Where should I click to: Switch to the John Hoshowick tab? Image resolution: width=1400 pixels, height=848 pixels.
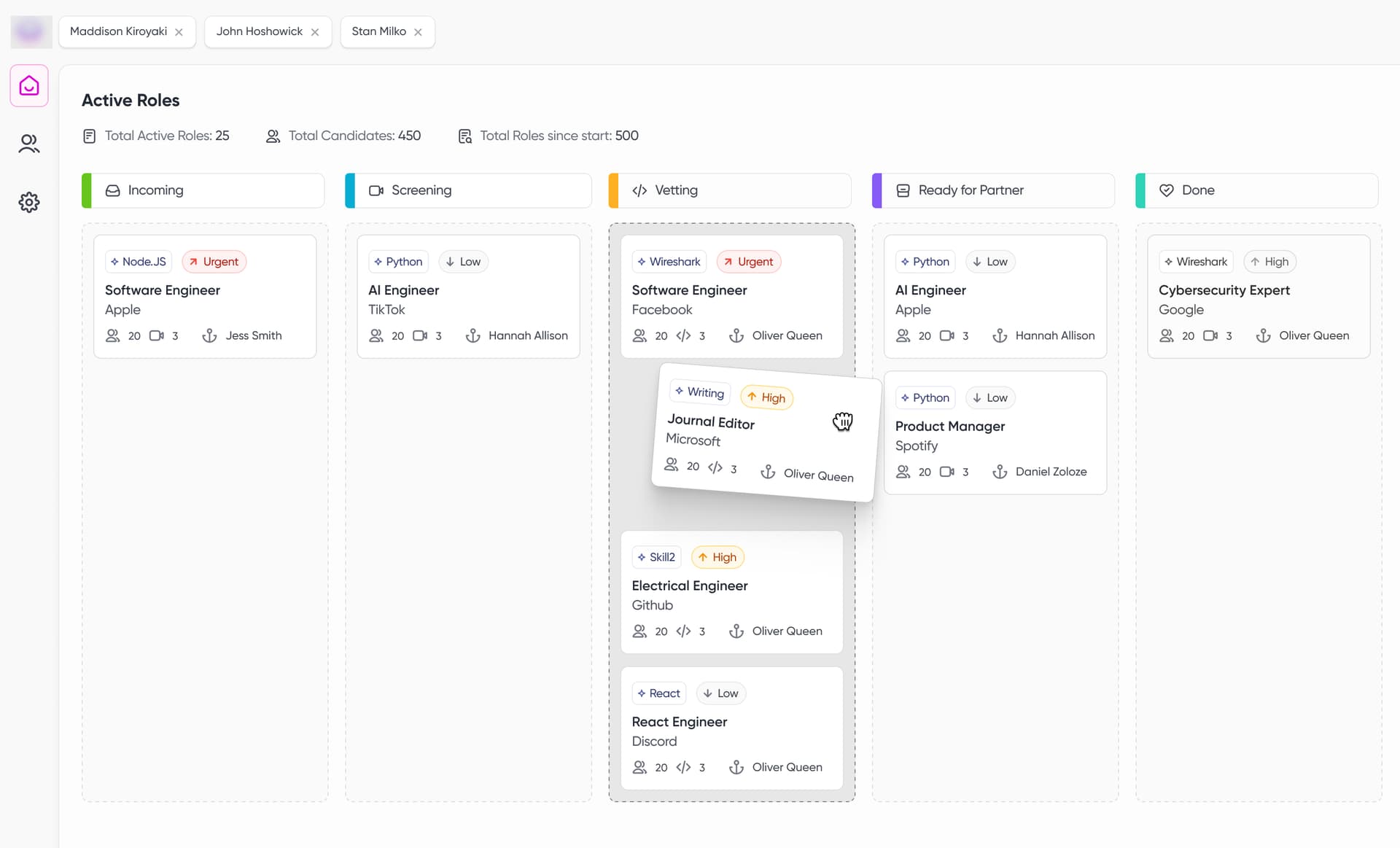[259, 31]
